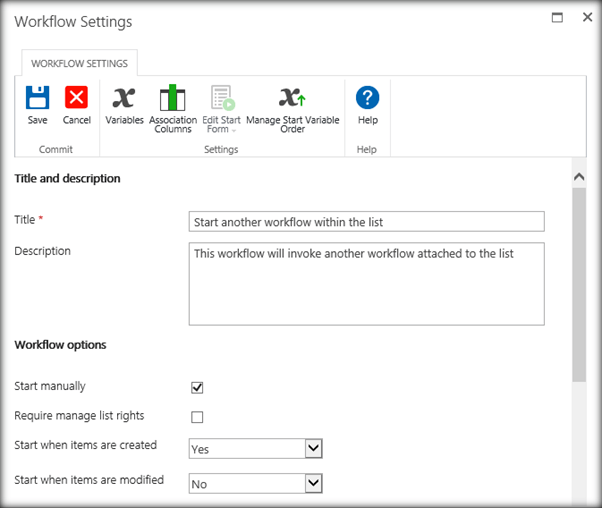This screenshot has height=508, width=602.
Task: Expand Start when items are modified dropdown
Action: pyautogui.click(x=313, y=483)
